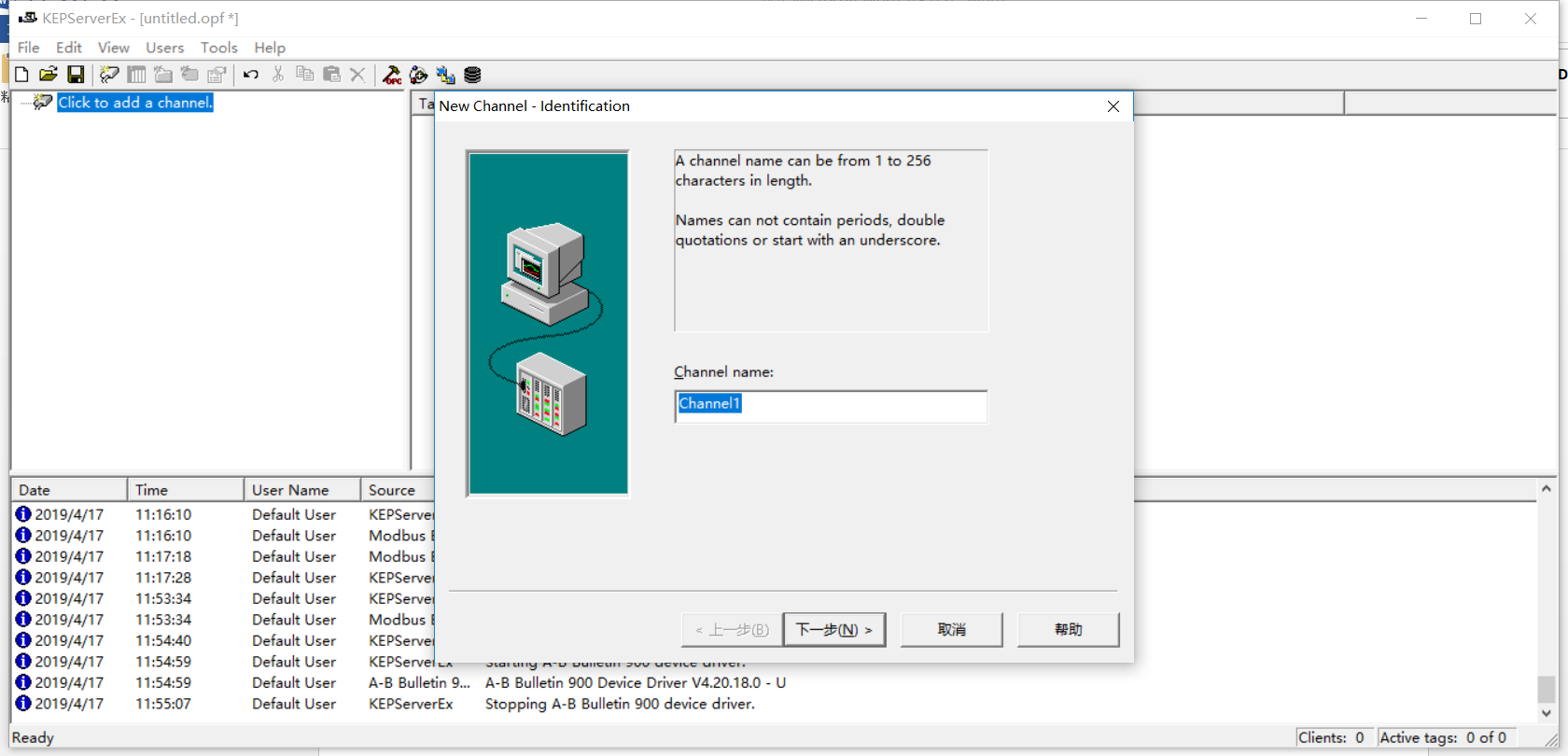Open the Users menu
Screen dimensions: 1568x756
(165, 48)
